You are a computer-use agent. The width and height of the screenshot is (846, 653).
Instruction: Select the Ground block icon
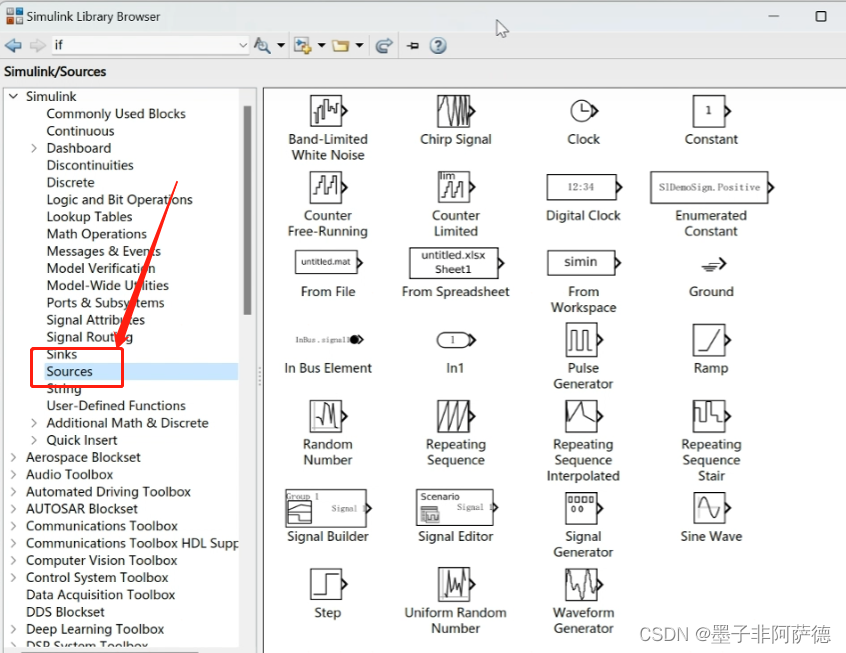pyautogui.click(x=713, y=264)
